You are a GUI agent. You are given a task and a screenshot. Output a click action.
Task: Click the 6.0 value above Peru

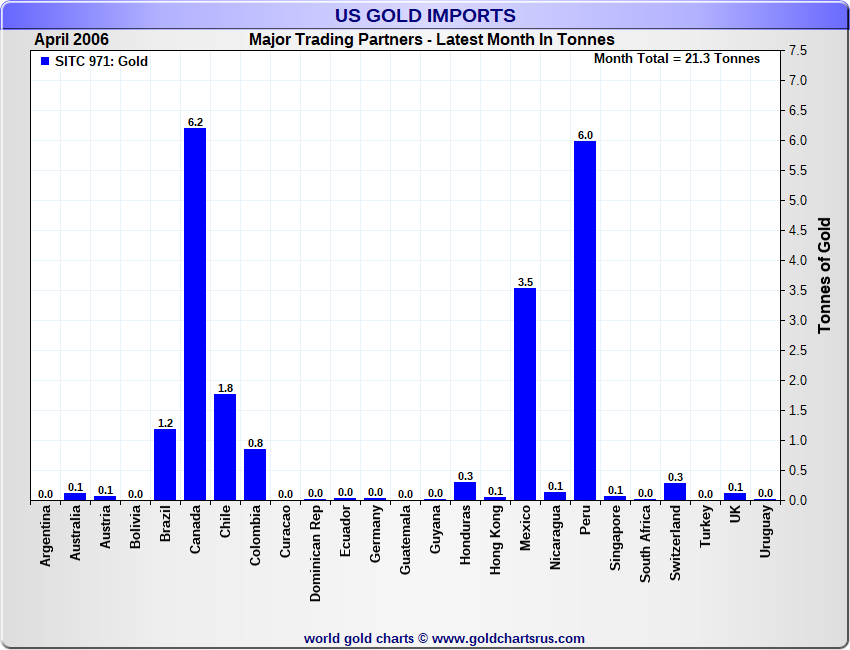pyautogui.click(x=585, y=135)
